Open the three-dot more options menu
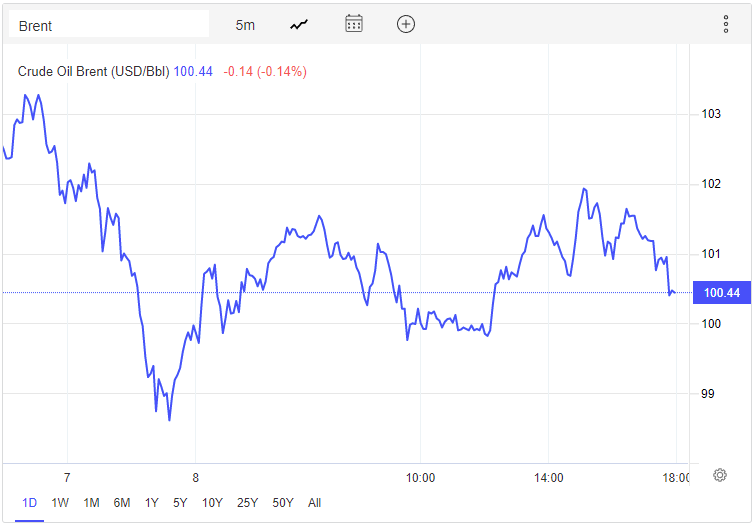This screenshot has height=526, width=755. click(x=726, y=25)
